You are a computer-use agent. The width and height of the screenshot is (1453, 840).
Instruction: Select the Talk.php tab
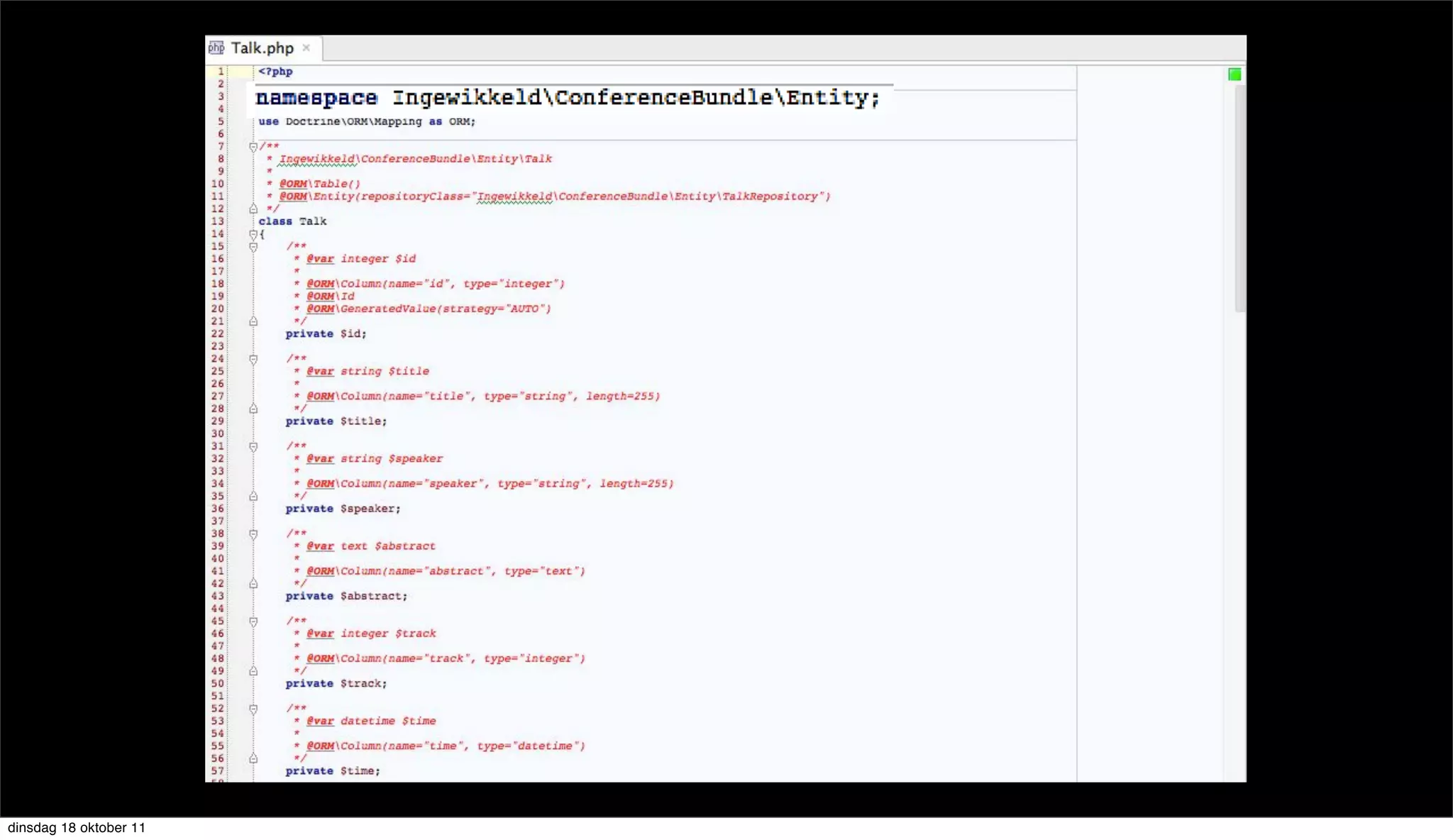pyautogui.click(x=262, y=48)
